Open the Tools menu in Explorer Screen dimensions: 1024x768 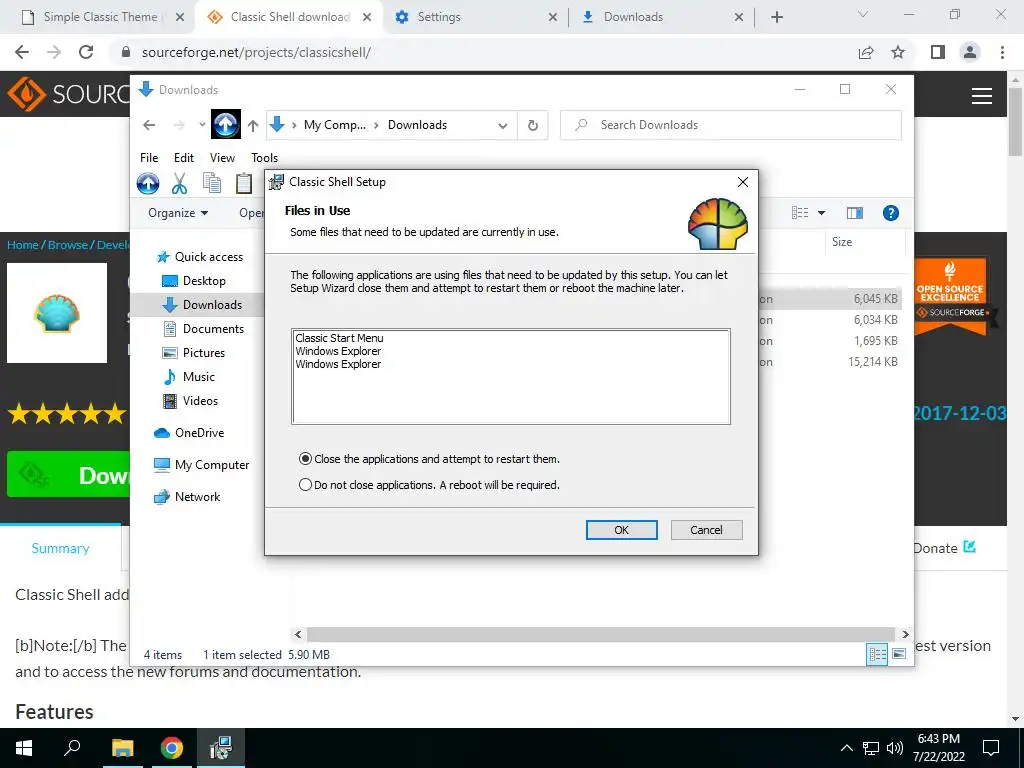264,157
